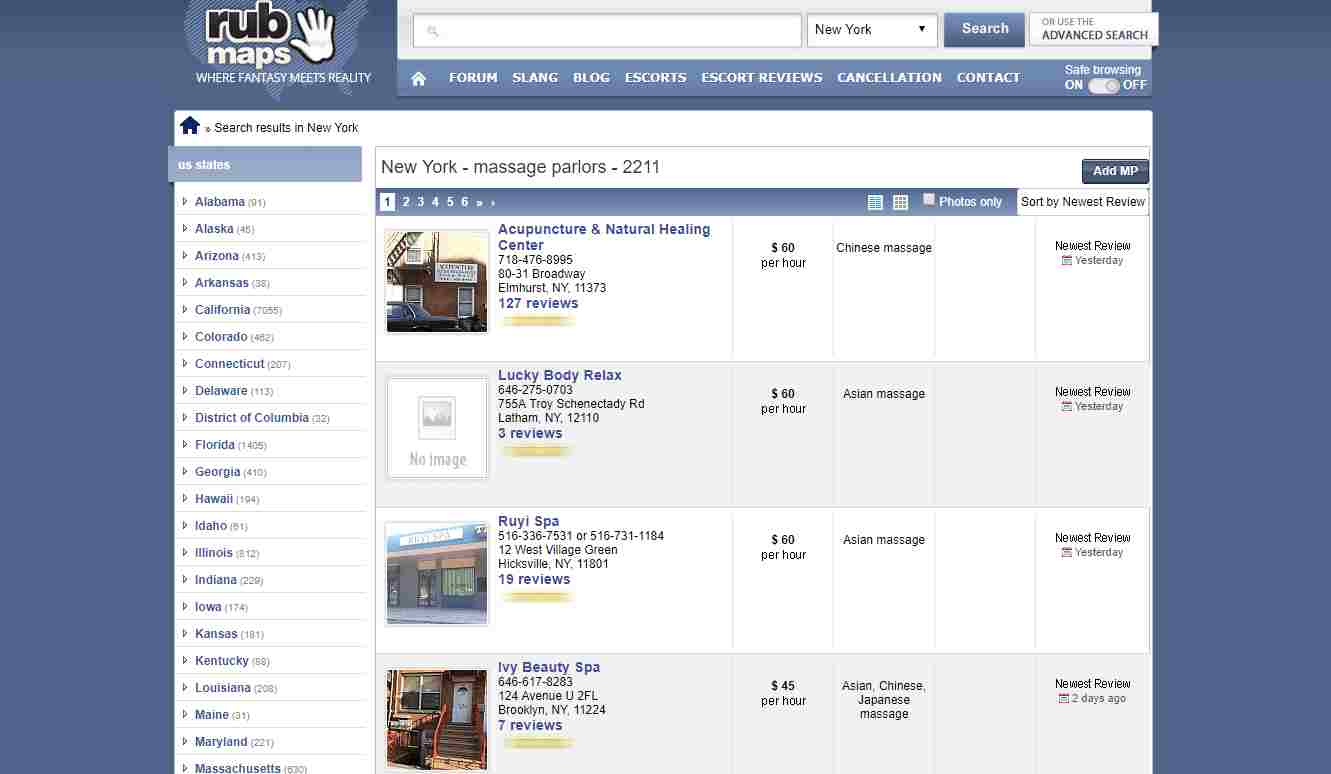1331x774 pixels.
Task: Expand California in the states list
Action: [x=222, y=310]
